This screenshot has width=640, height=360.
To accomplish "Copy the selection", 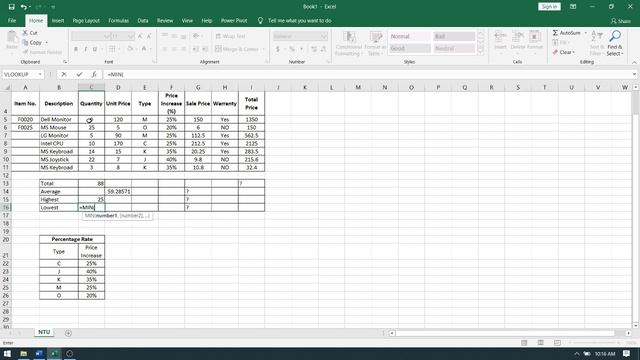I will point(32,42).
